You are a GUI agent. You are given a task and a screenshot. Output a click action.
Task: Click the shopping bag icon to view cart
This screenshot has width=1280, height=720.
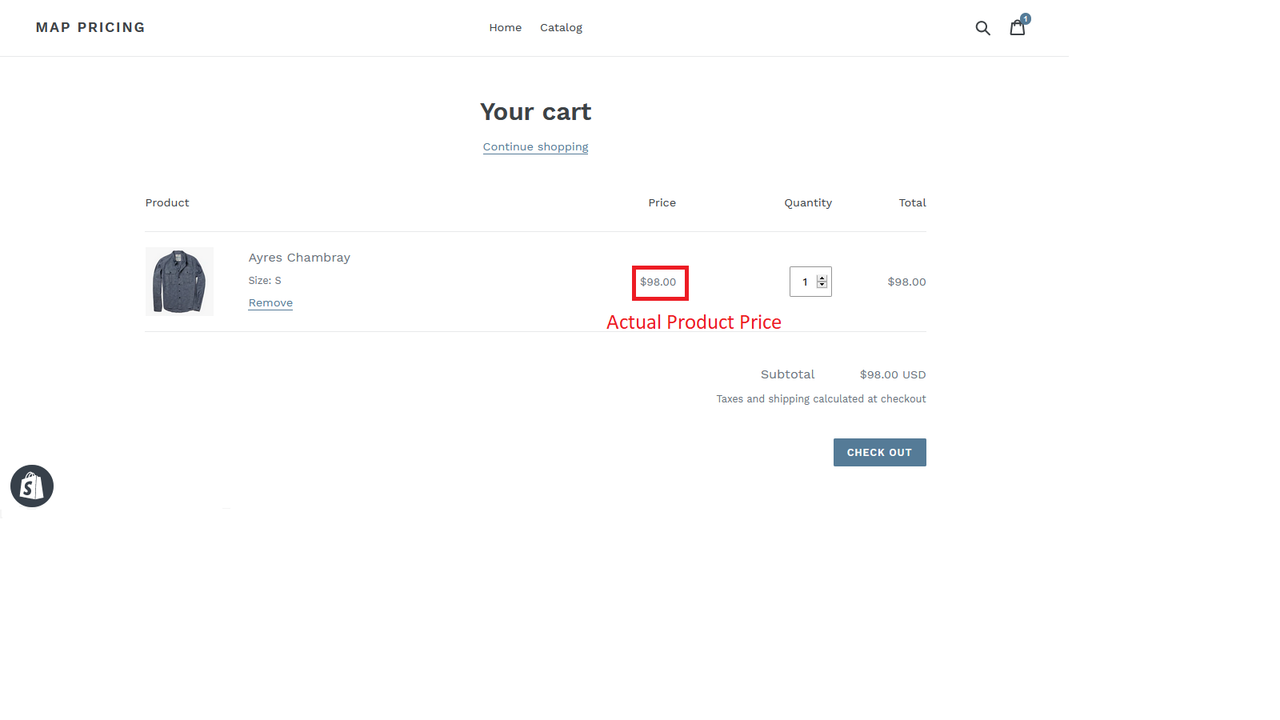tap(1017, 28)
